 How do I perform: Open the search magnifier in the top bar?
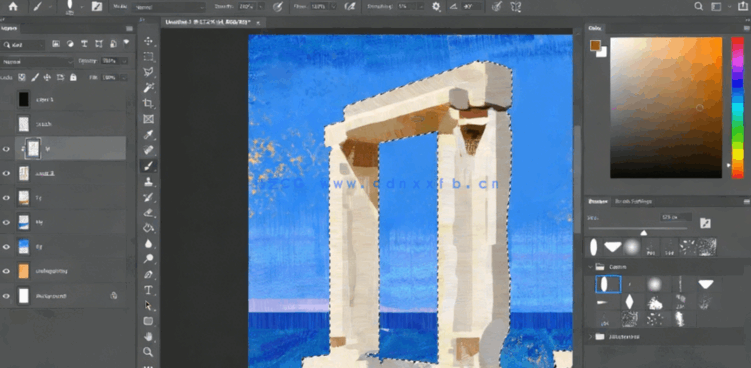pyautogui.click(x=699, y=6)
